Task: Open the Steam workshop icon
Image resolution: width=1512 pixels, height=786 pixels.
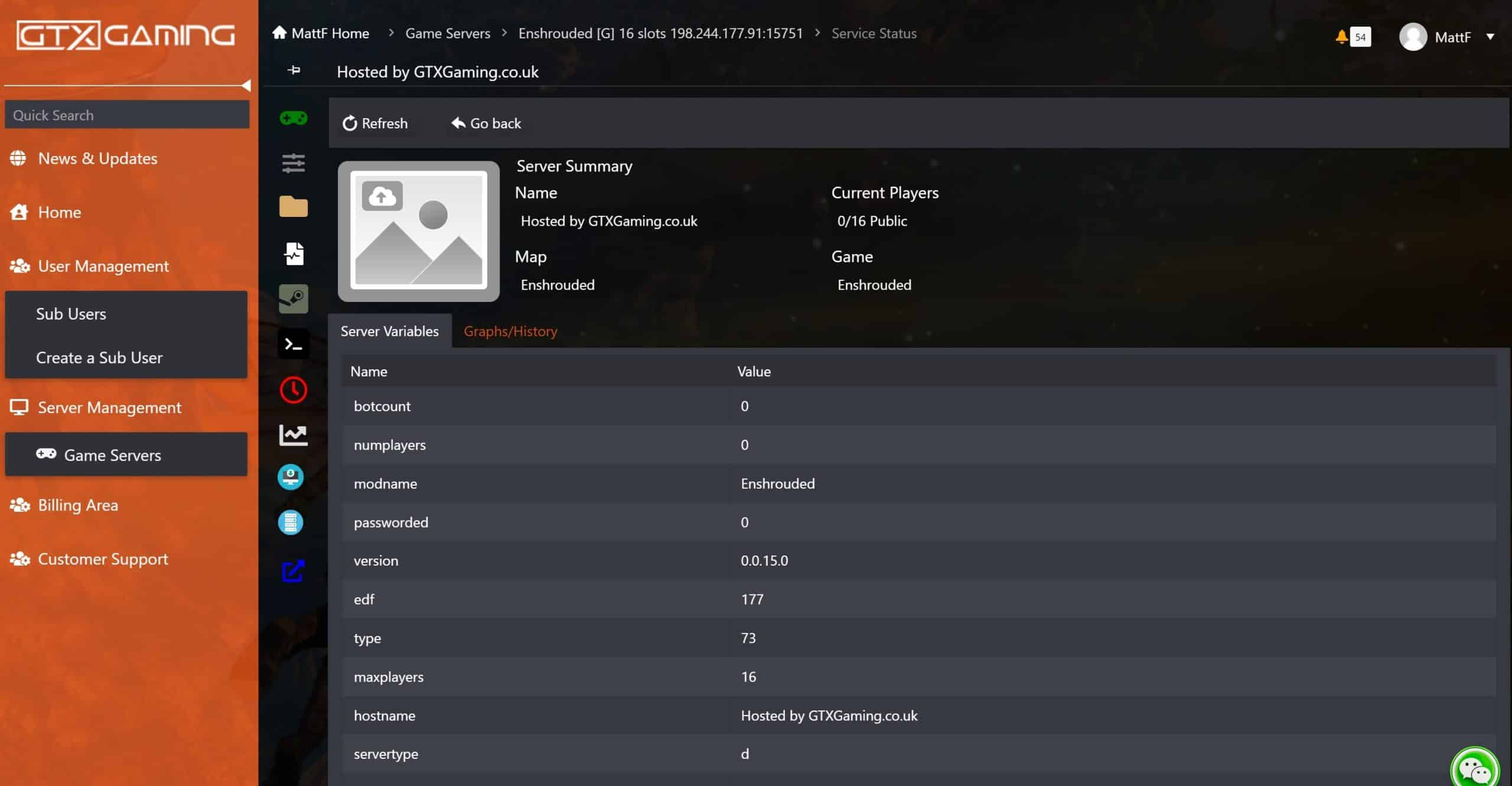Action: click(293, 298)
